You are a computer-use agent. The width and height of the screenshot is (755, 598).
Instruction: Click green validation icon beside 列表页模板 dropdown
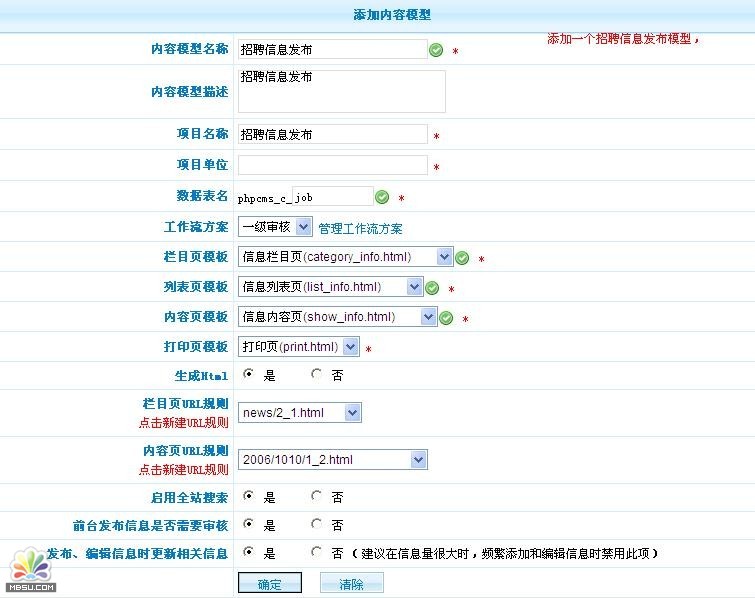click(x=432, y=288)
